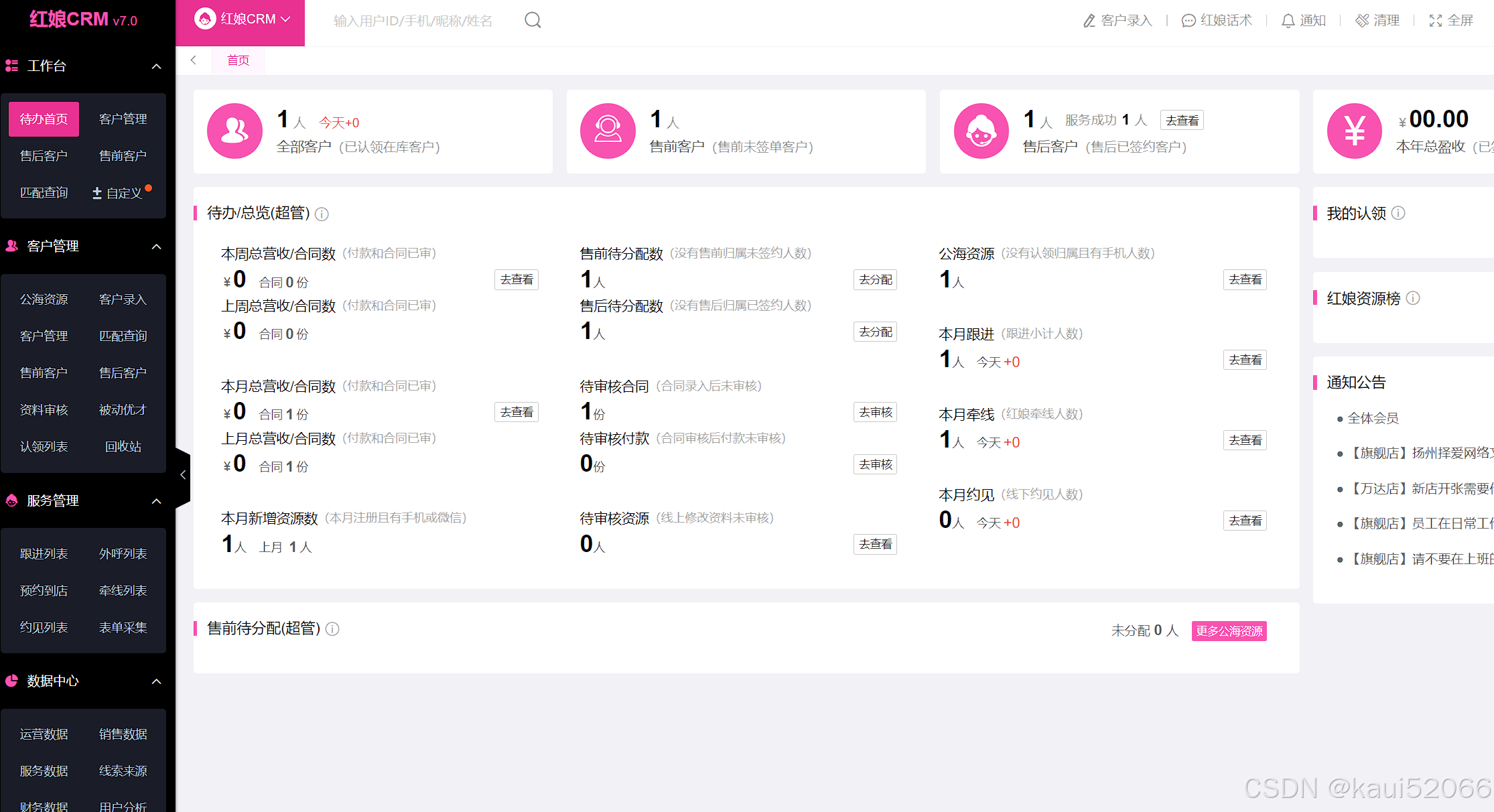Collapse the 工作台 sidebar section

coord(156,66)
